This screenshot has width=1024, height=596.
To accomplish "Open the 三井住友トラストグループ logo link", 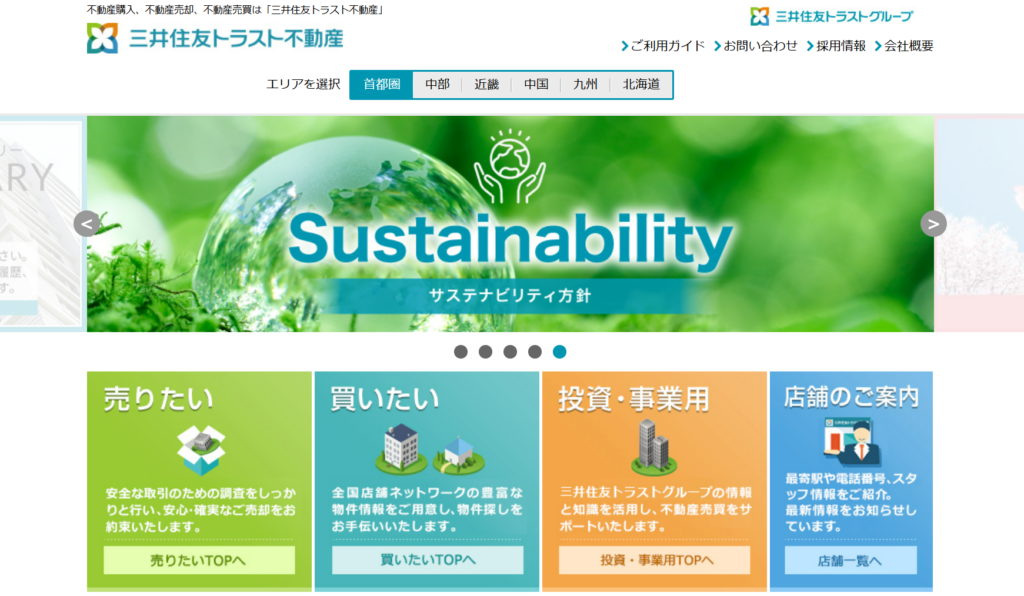I will tap(831, 16).
